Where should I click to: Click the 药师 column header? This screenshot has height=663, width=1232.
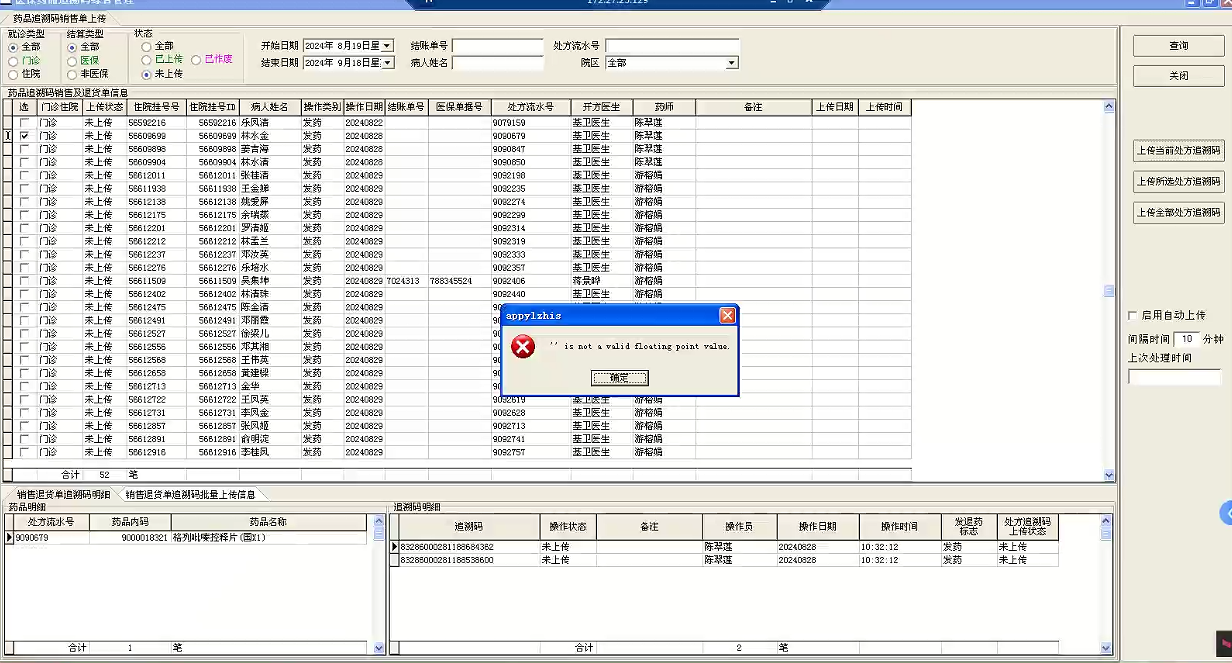(664, 107)
